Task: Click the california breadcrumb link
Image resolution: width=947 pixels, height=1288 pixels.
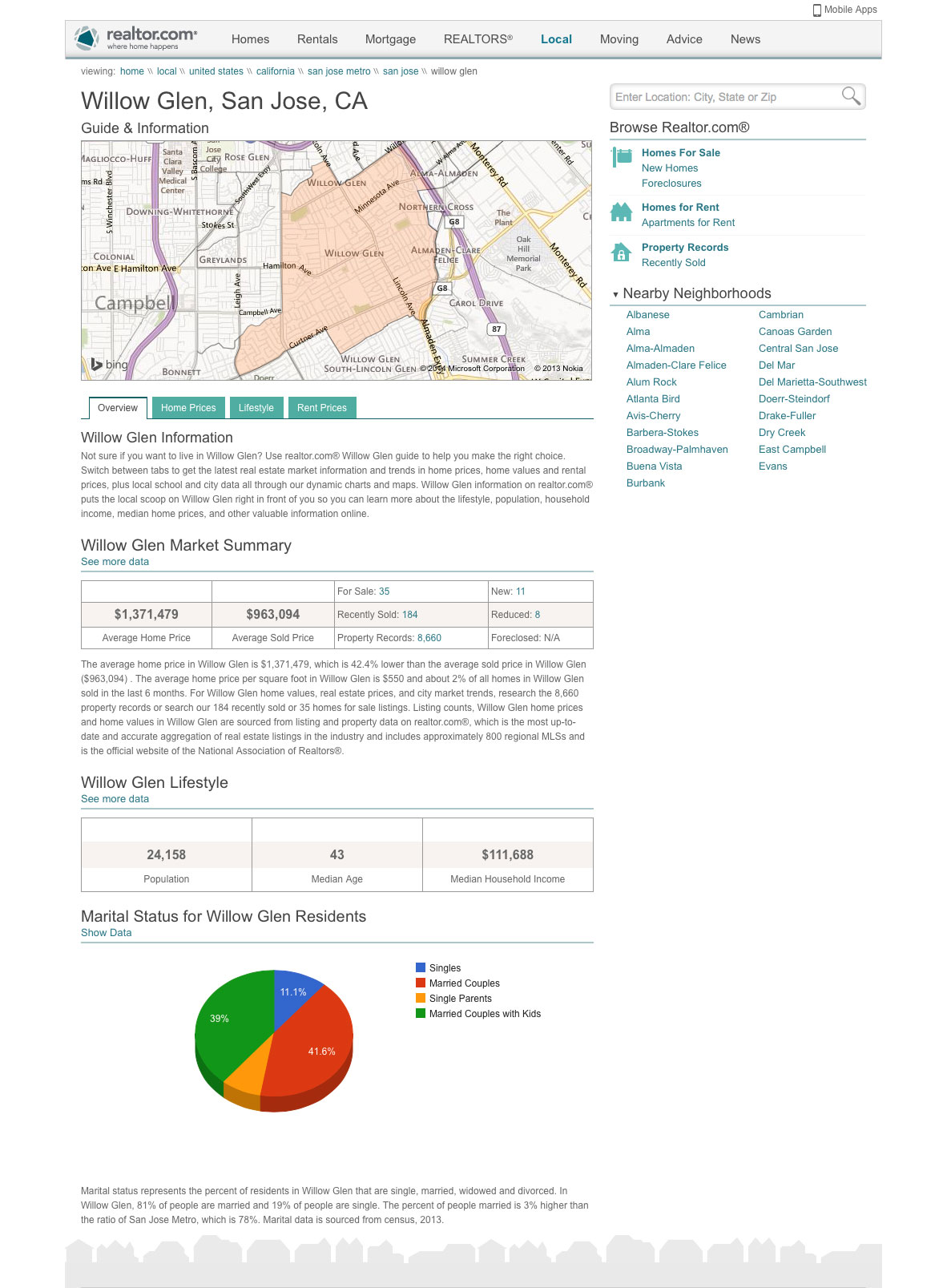Action: pos(276,71)
